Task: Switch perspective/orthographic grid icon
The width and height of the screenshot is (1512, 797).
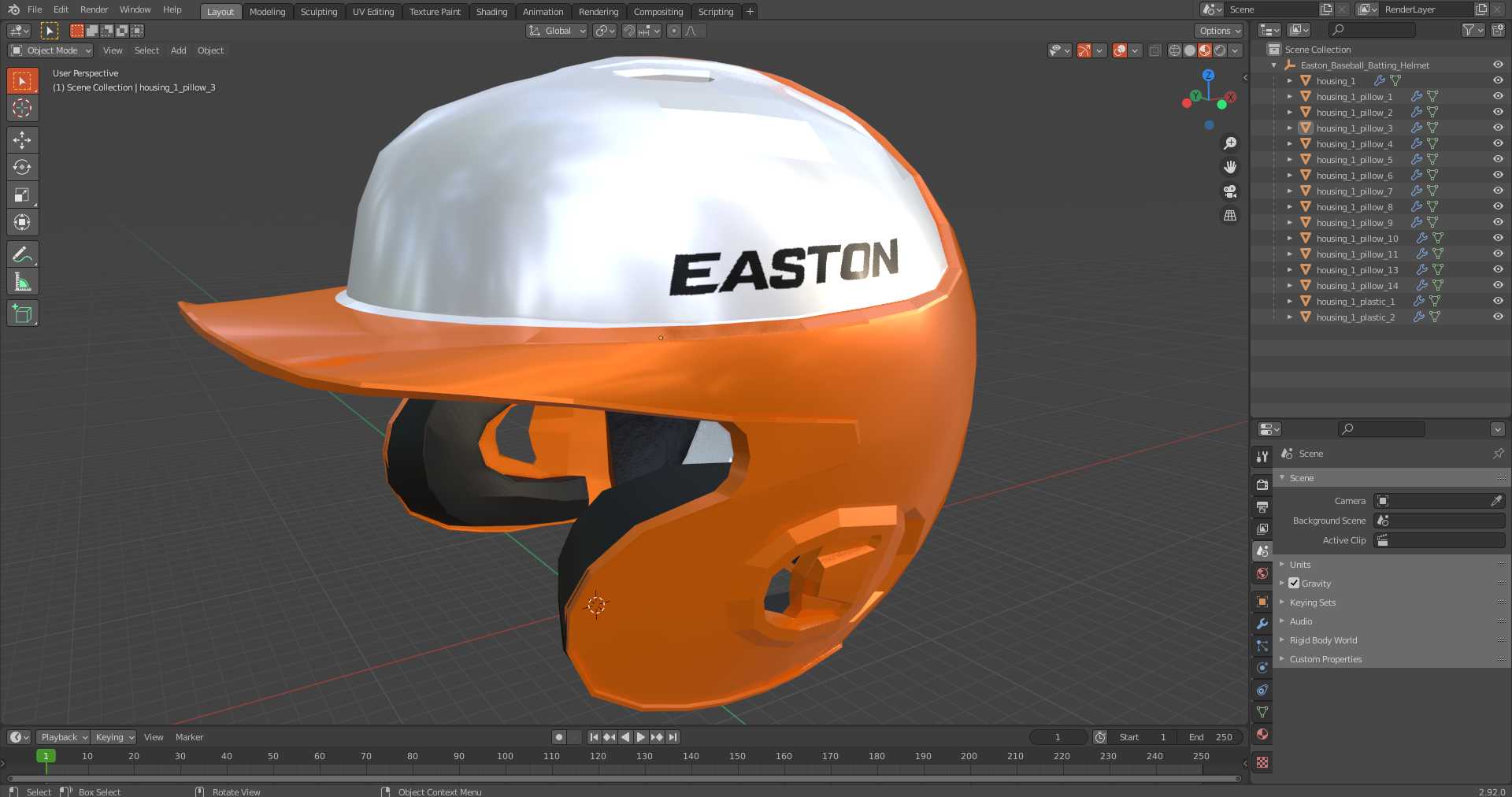Action: click(1229, 215)
